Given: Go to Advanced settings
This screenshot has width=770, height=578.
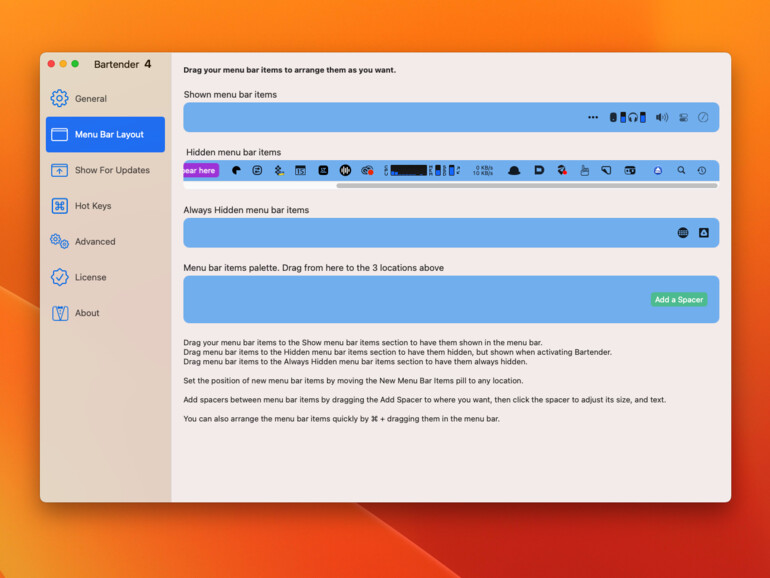Looking at the screenshot, I should click(94, 242).
